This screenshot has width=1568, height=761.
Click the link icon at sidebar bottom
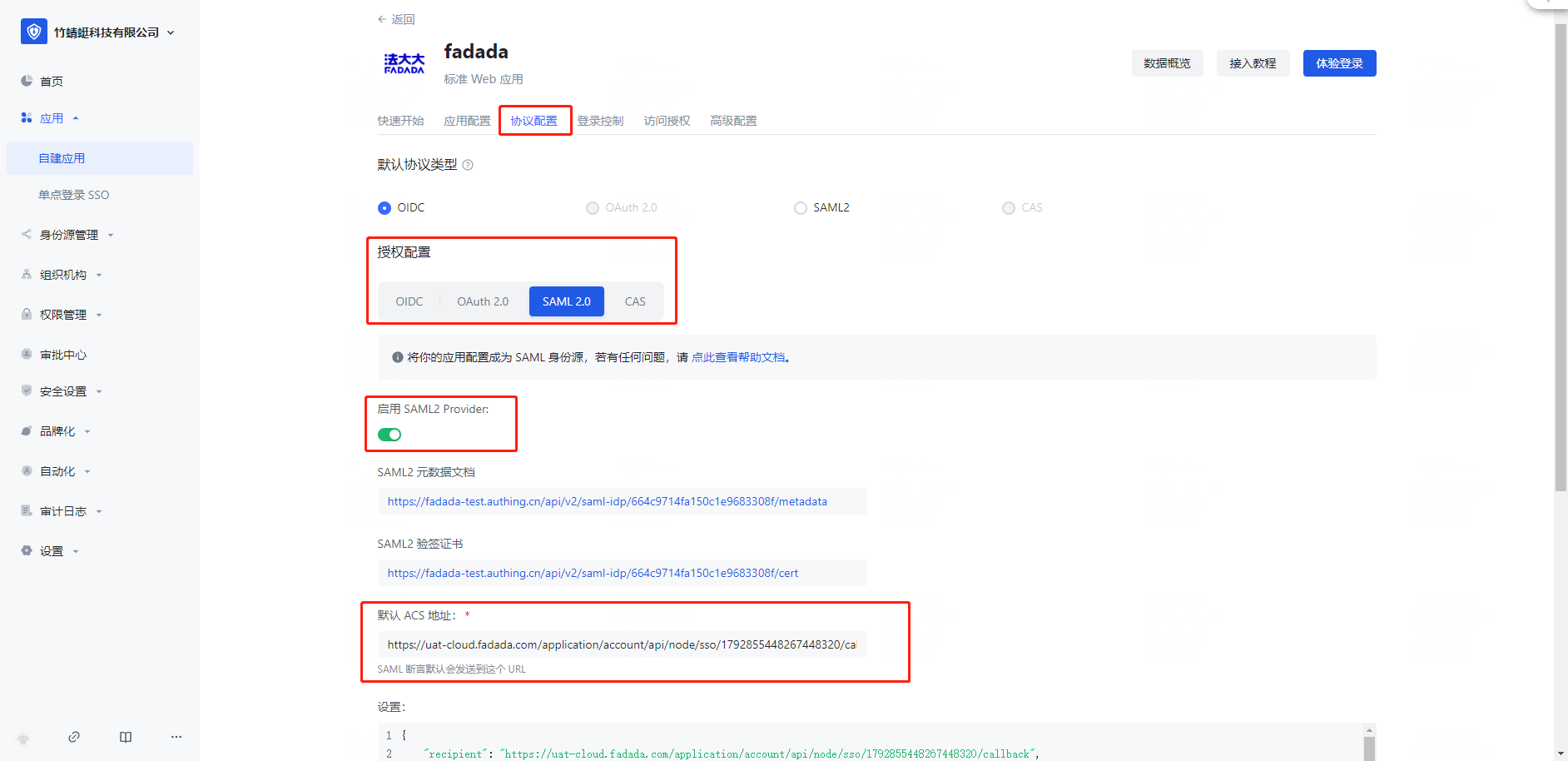74,737
